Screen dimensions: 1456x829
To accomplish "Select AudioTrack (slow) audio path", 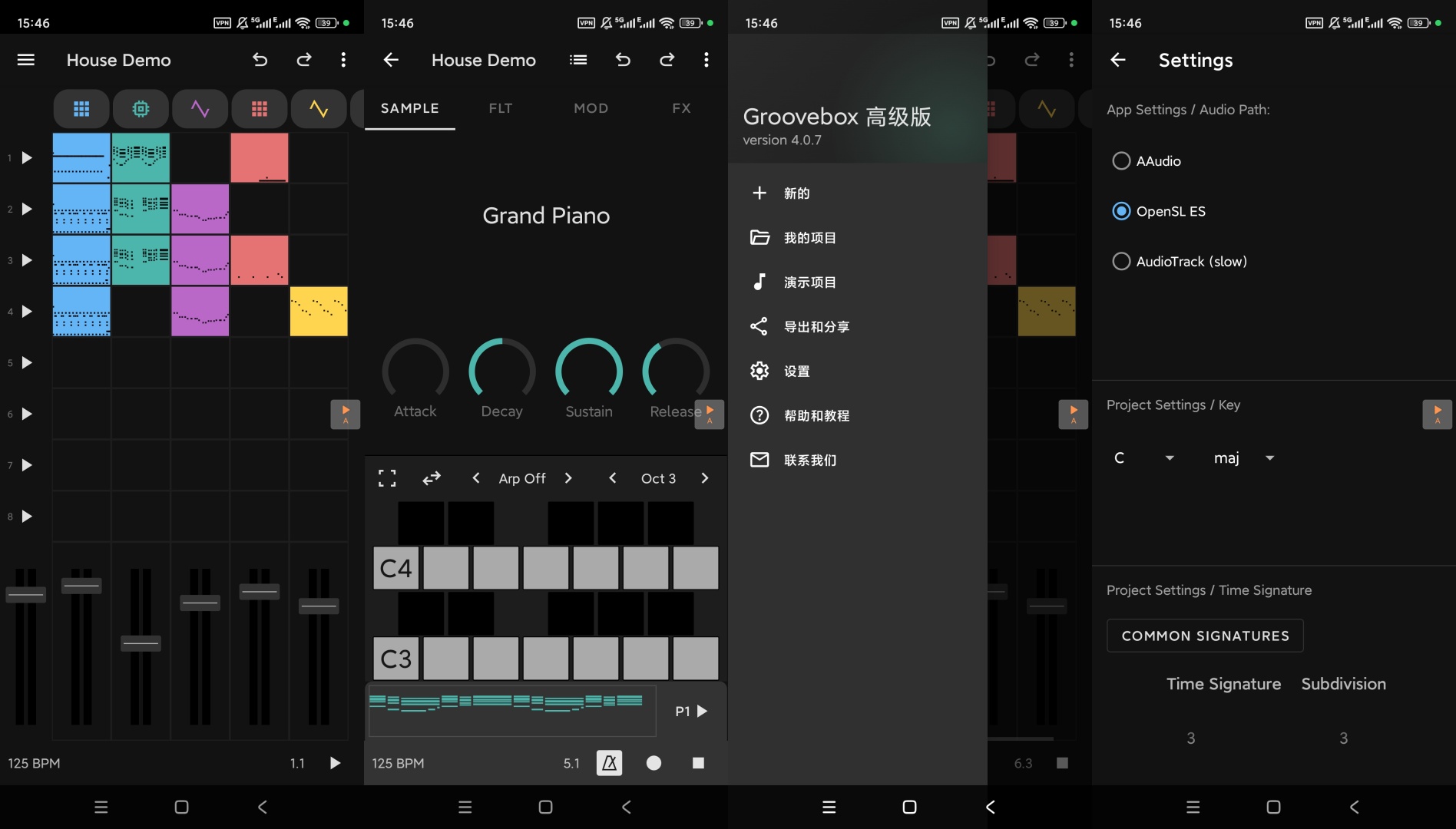I will point(1121,261).
